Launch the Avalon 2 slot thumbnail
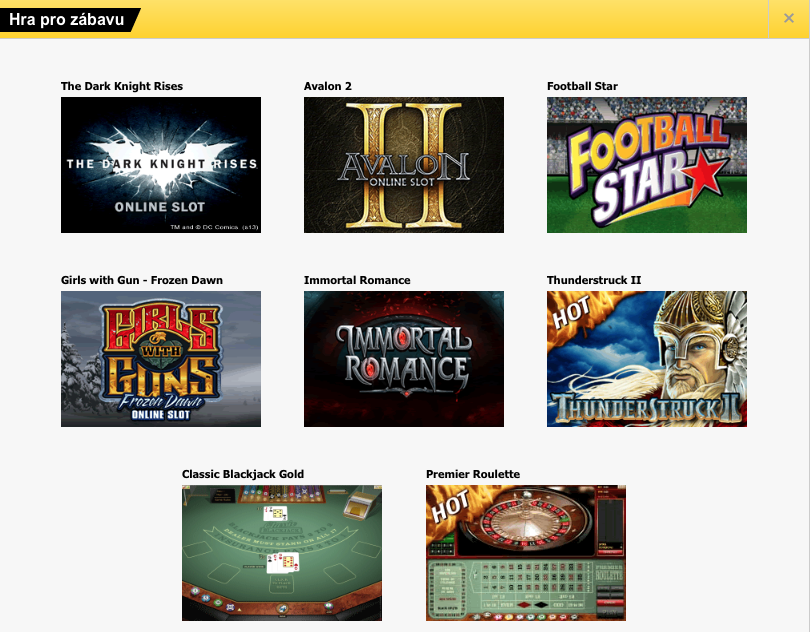This screenshot has height=632, width=810. pyautogui.click(x=403, y=165)
